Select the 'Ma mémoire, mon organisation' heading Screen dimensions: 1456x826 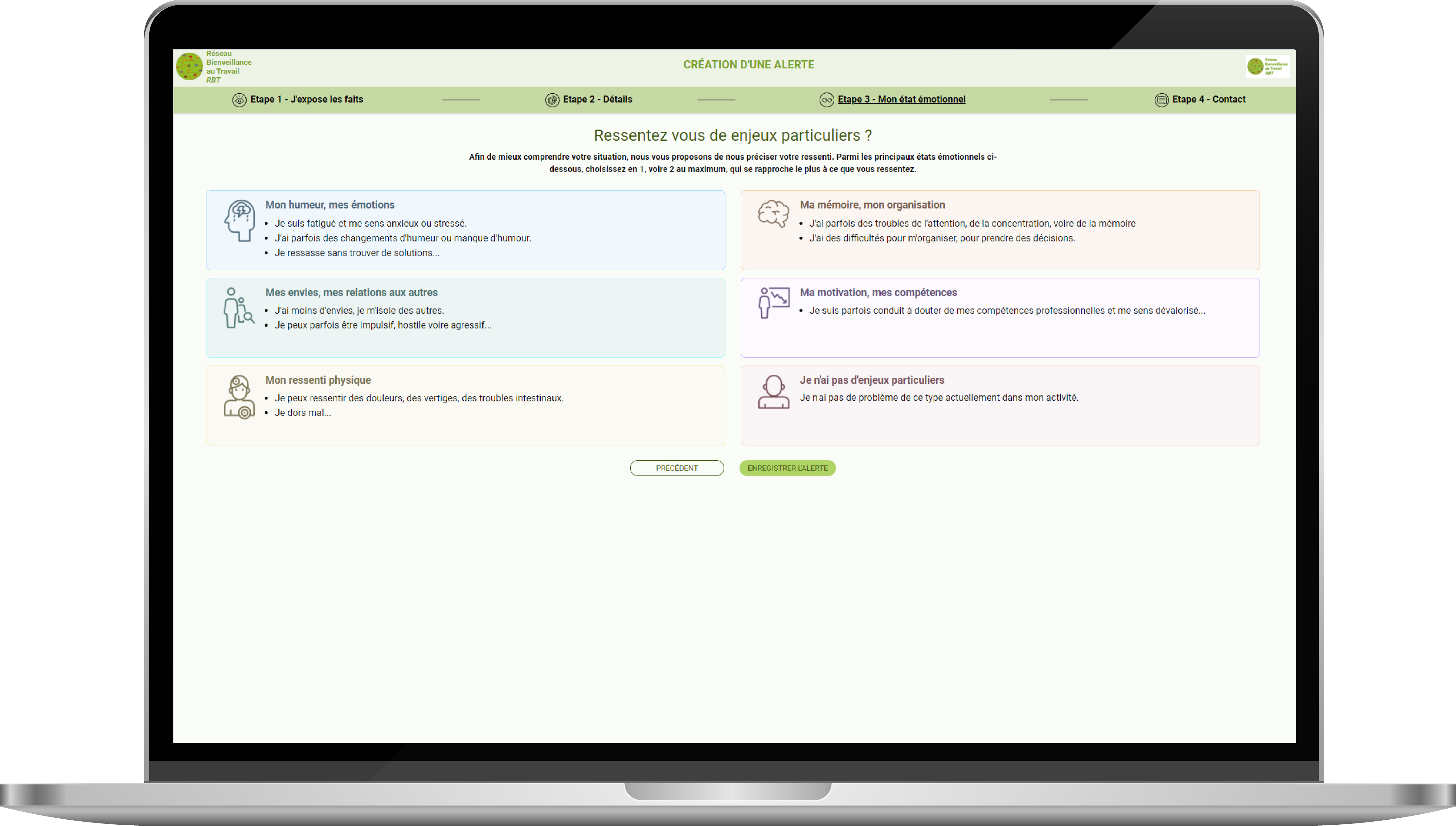click(x=872, y=205)
